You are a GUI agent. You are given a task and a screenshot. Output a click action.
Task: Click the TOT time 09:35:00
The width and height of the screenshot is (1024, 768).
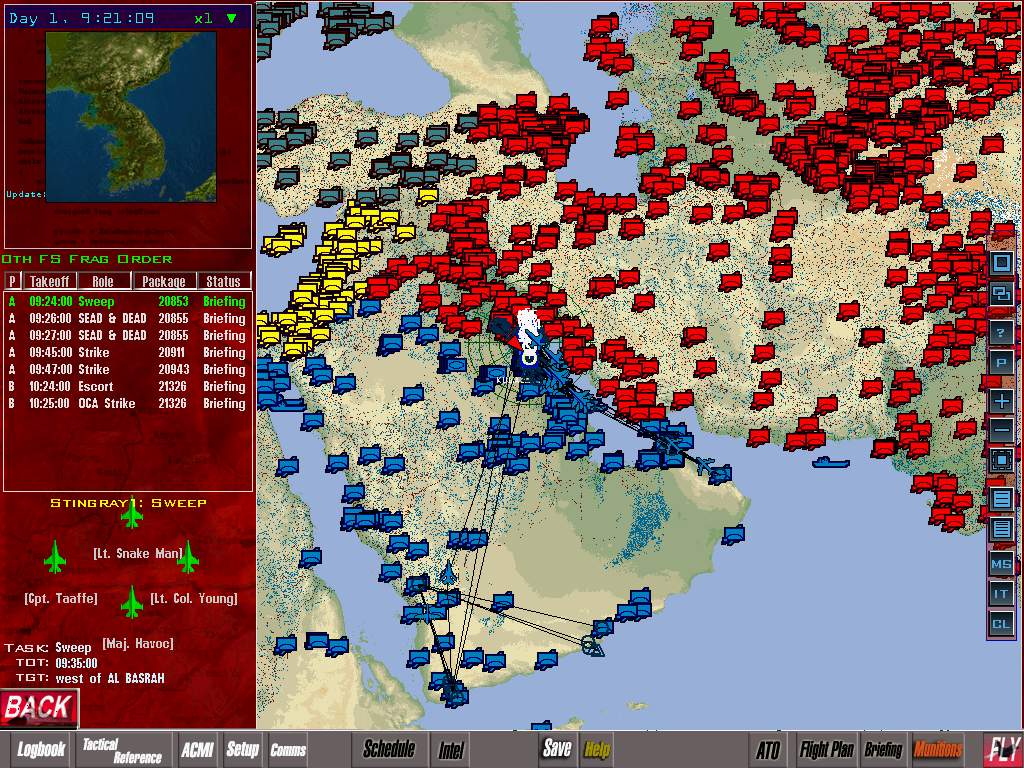(x=76, y=663)
